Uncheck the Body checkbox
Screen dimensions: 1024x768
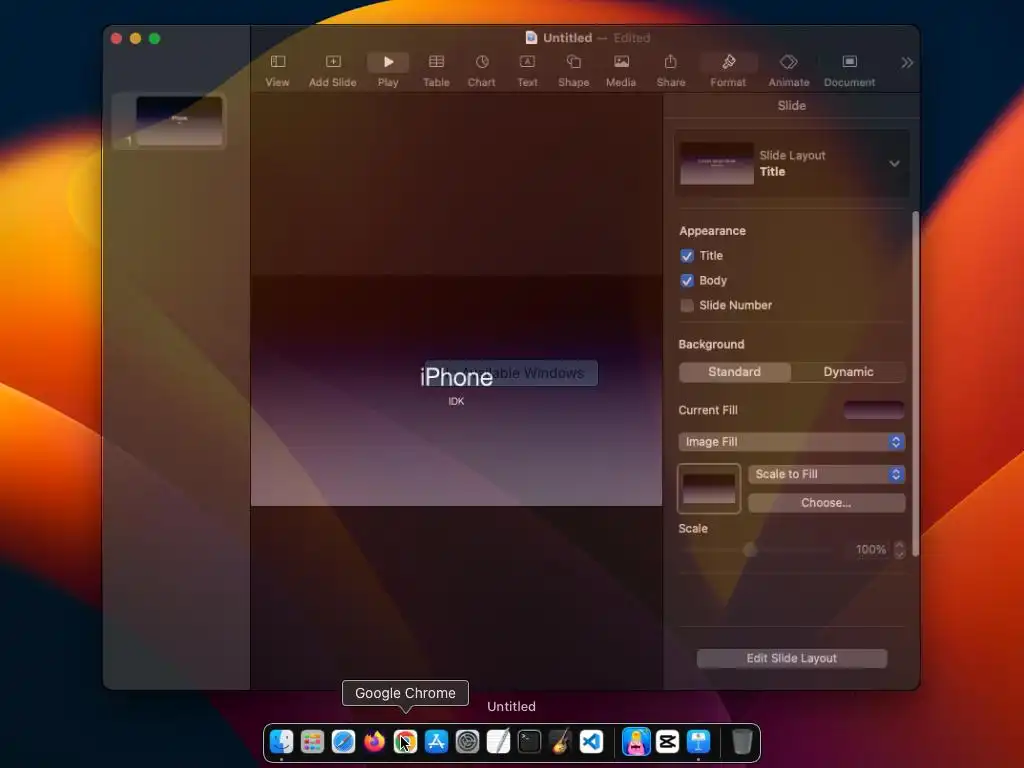point(686,281)
